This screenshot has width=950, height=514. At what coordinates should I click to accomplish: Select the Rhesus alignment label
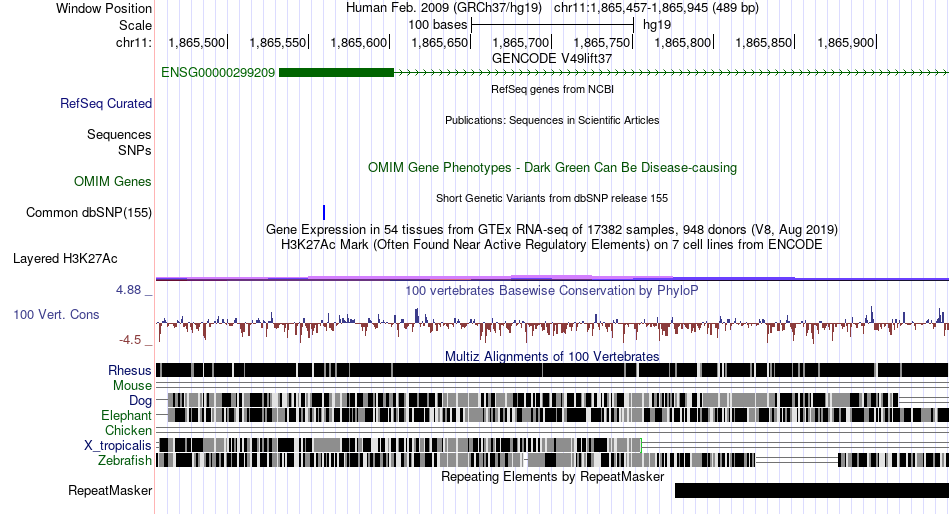pyautogui.click(x=130, y=370)
